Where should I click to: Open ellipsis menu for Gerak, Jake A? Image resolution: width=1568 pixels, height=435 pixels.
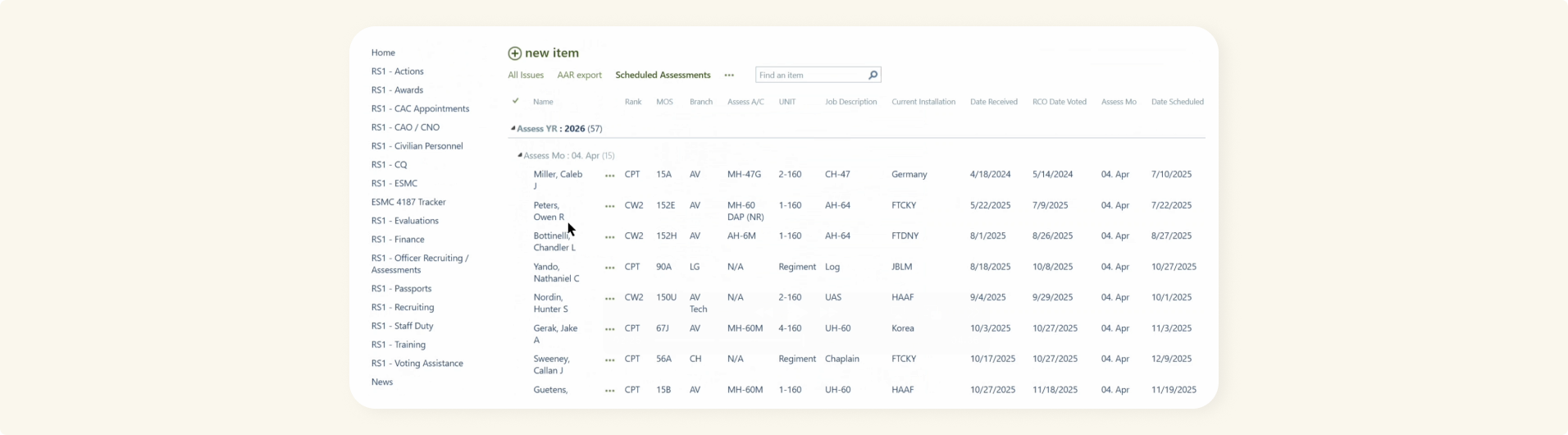coord(609,329)
